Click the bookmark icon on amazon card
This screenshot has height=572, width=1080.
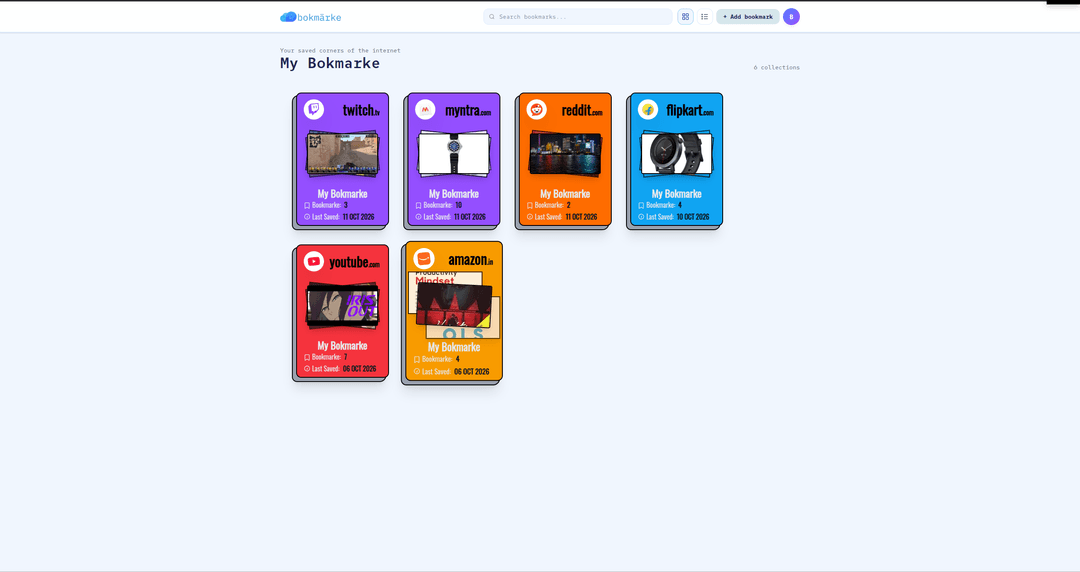tap(417, 359)
